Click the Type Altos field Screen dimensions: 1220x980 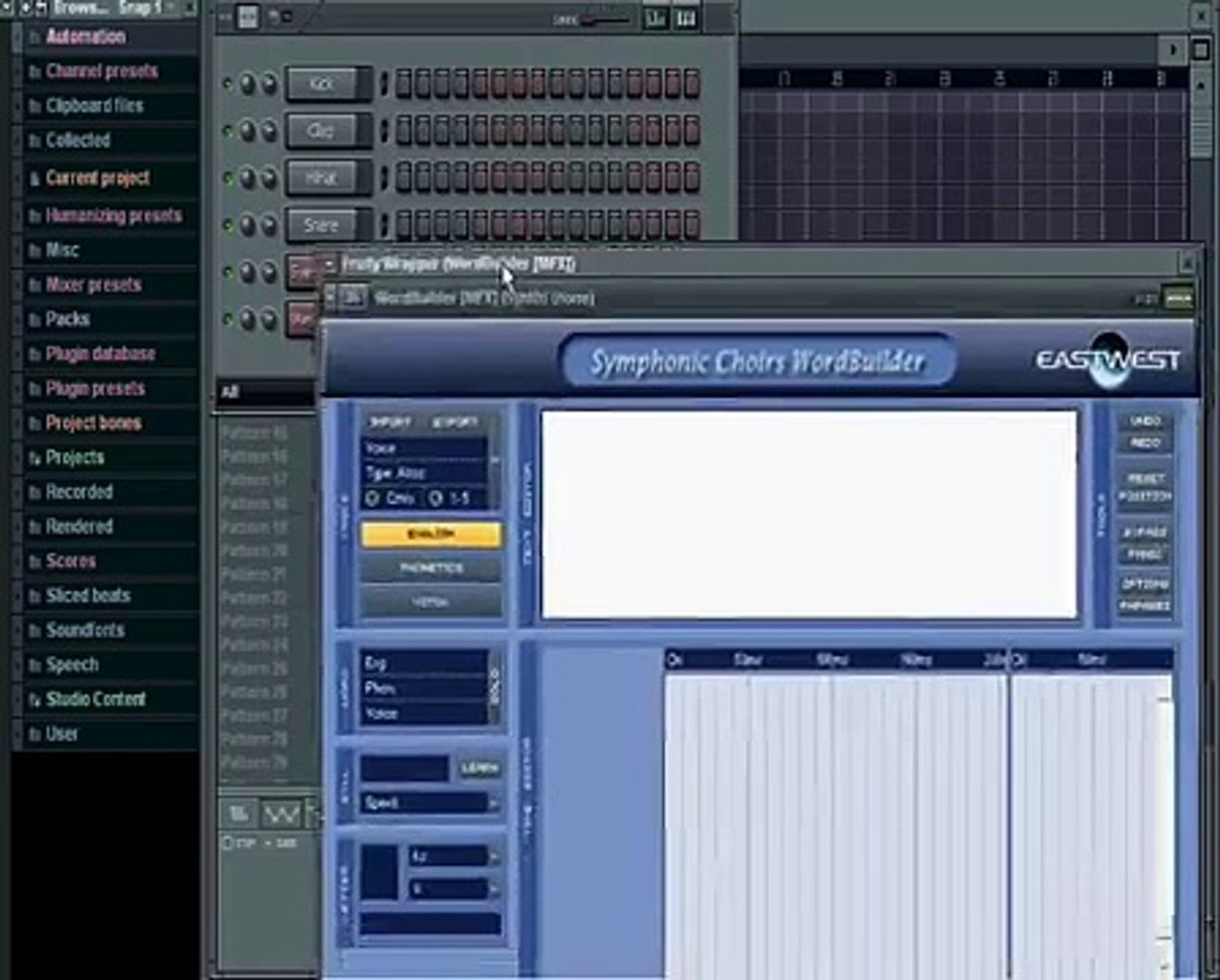(x=424, y=473)
